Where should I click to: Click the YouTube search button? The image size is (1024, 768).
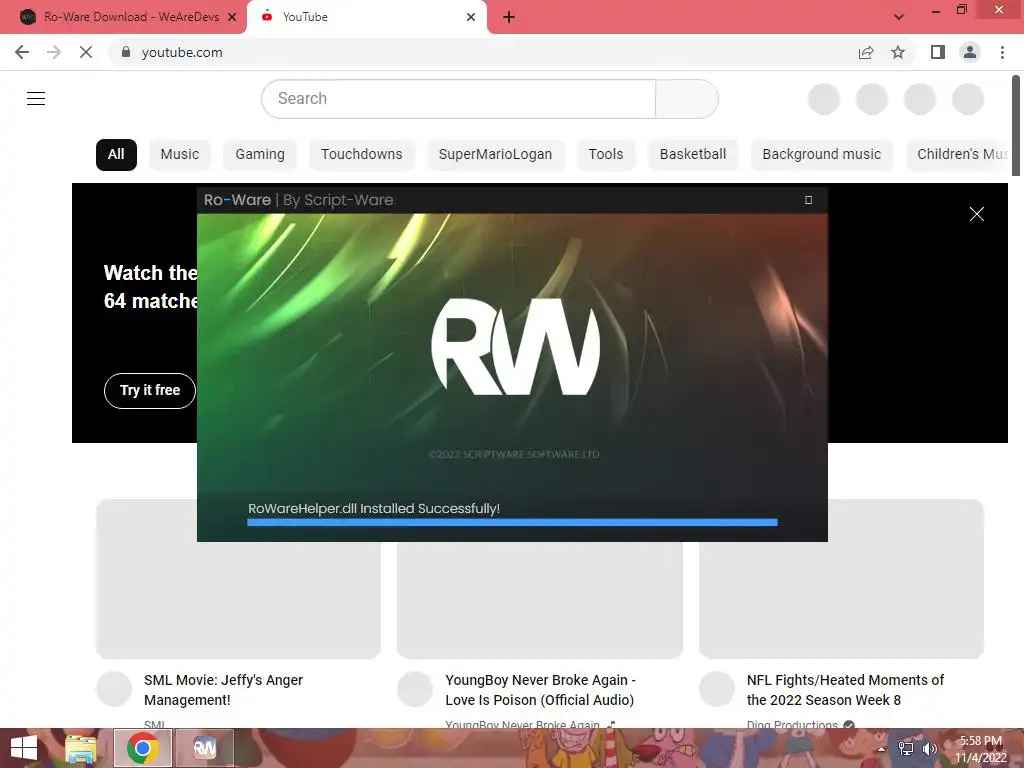(687, 99)
